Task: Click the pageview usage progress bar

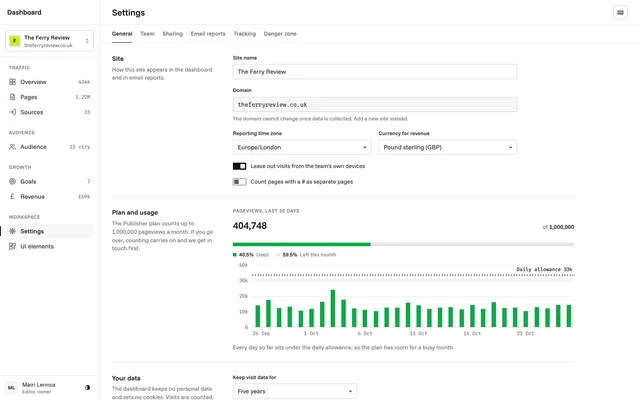Action: tap(403, 244)
